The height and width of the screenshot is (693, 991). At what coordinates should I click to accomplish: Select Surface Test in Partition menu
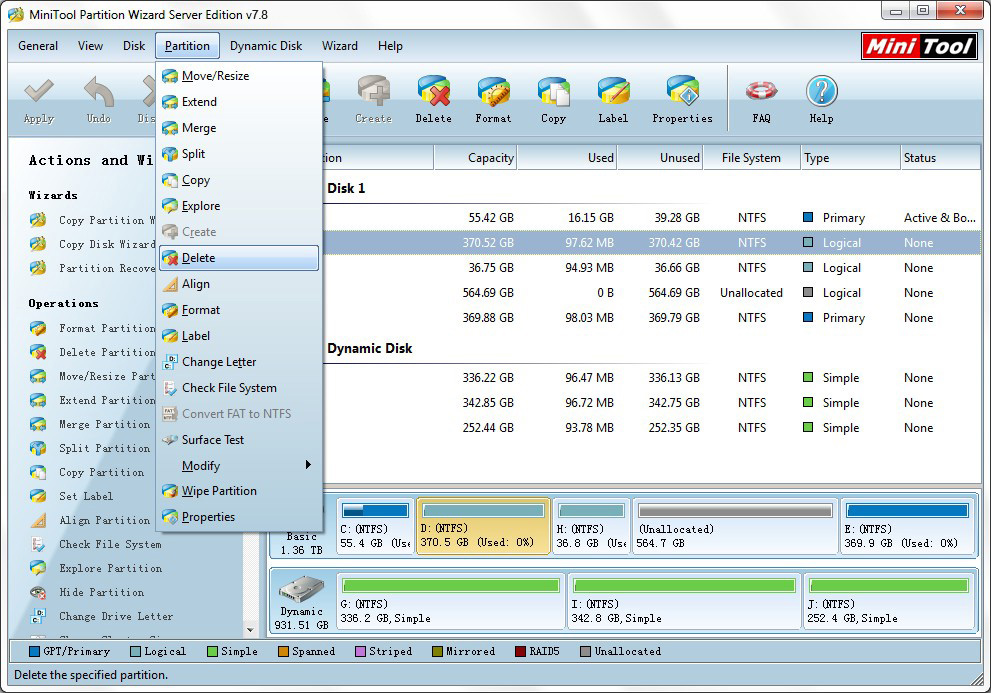(239, 439)
